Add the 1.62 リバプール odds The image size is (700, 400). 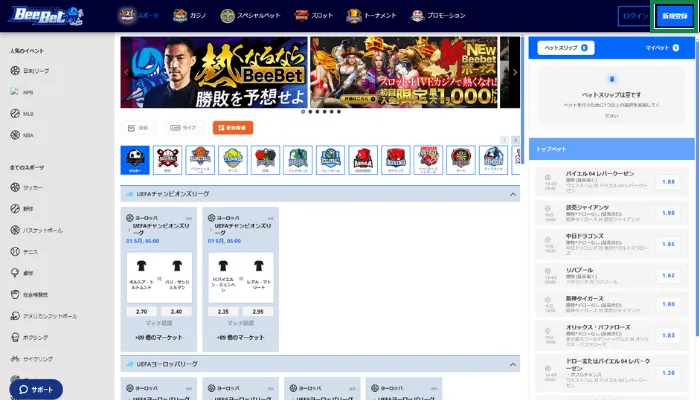[x=668, y=275]
